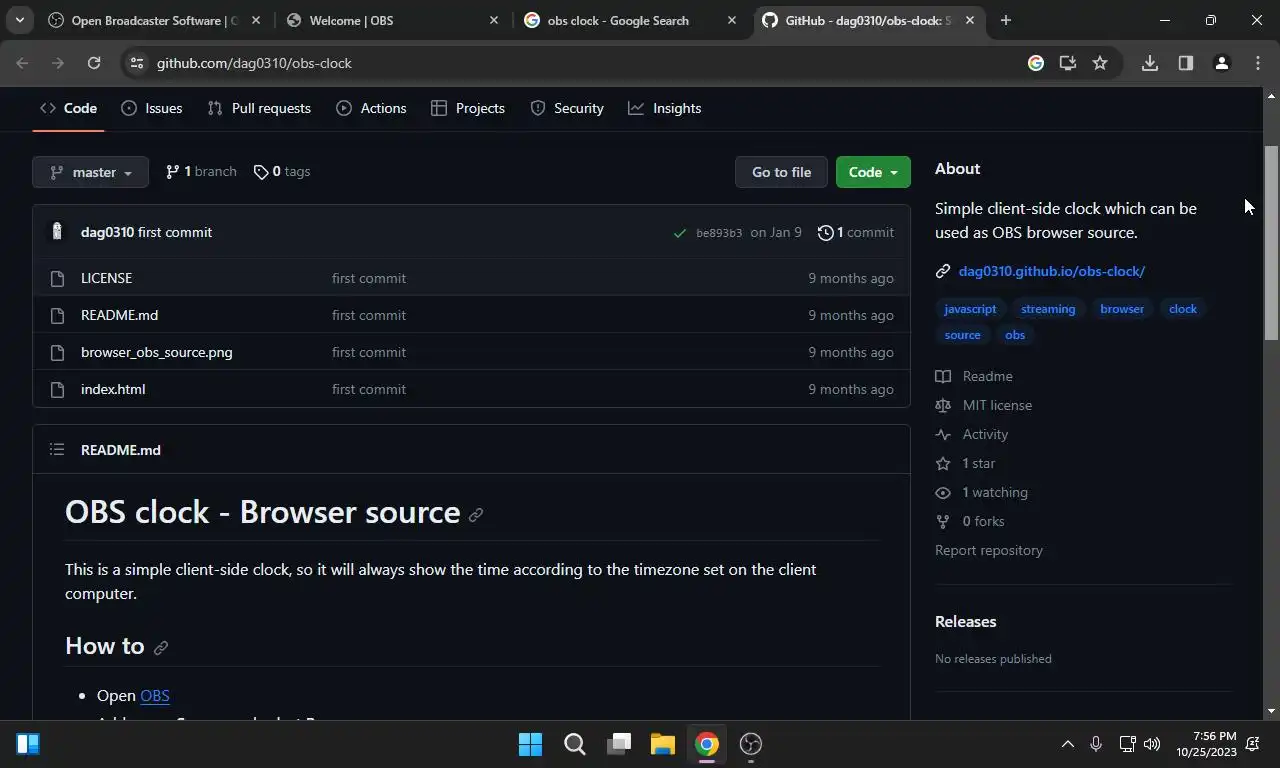View the 1 branch link
Image resolution: width=1280 pixels, height=768 pixels.
click(201, 172)
